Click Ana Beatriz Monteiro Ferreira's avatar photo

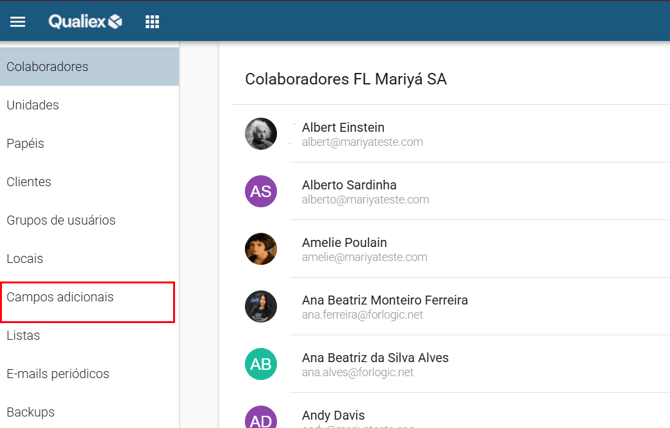(x=261, y=307)
